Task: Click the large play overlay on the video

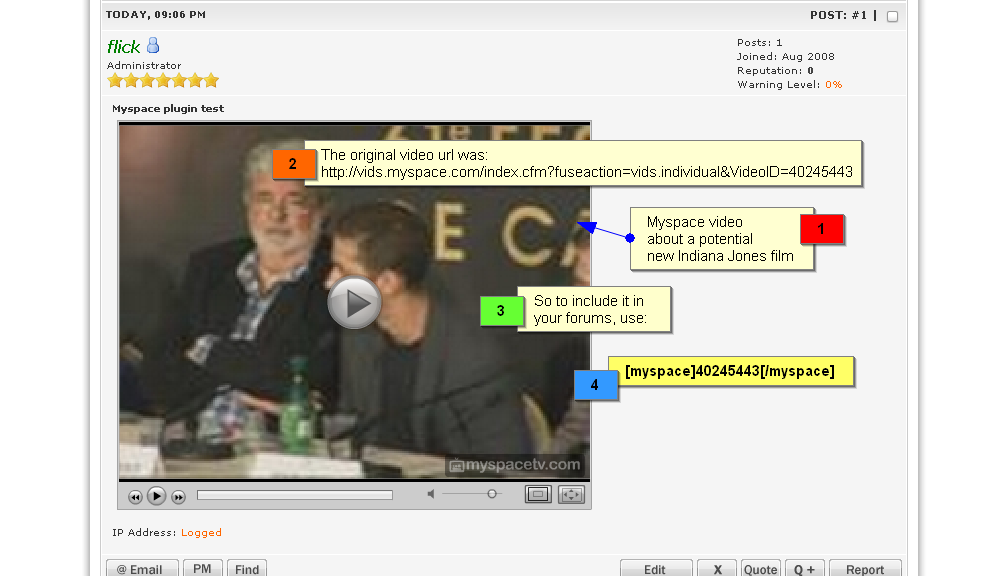Action: point(354,302)
